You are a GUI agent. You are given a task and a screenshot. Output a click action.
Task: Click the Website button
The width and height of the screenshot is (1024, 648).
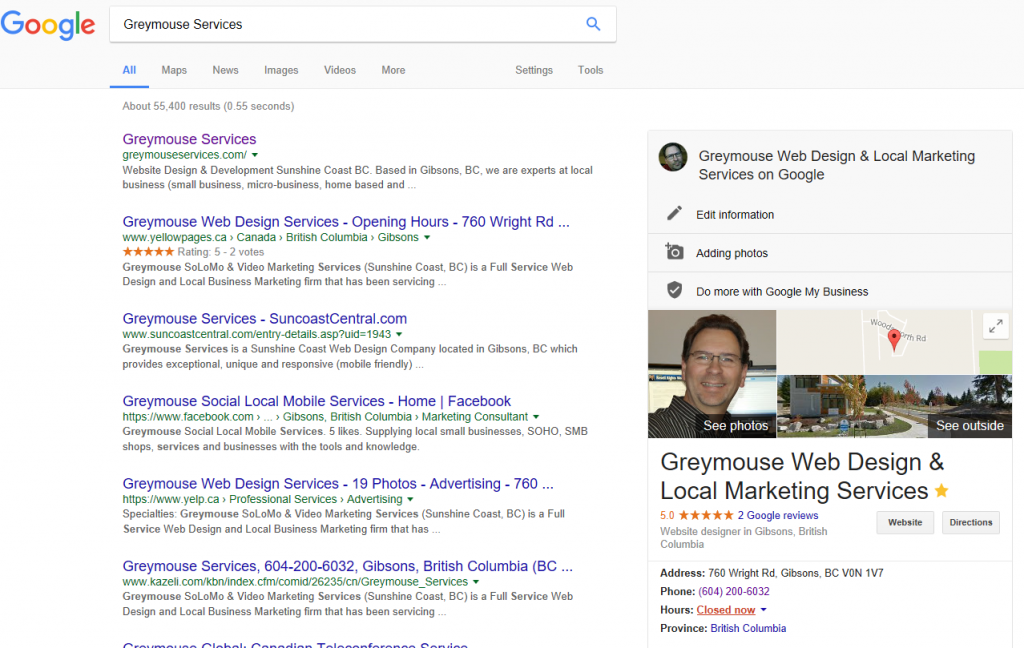click(905, 523)
